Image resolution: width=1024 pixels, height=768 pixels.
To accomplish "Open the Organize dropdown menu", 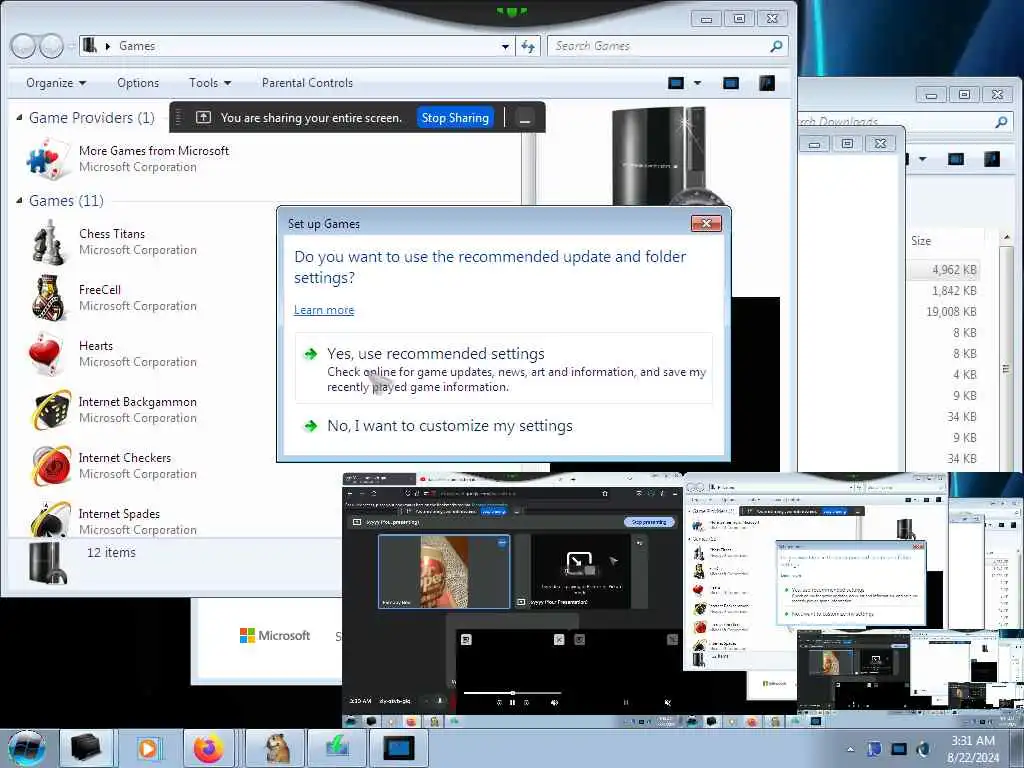I will (x=56, y=83).
